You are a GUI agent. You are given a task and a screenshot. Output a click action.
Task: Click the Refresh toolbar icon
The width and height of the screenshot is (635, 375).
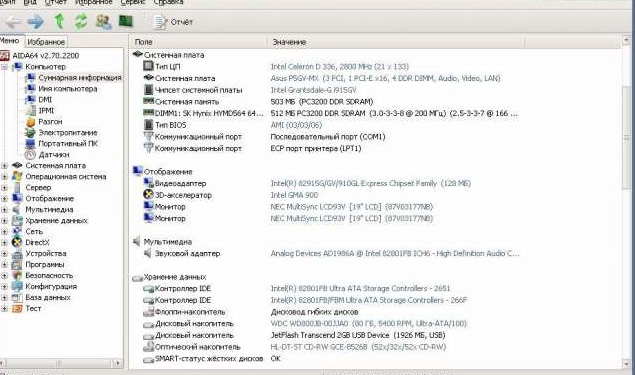click(x=81, y=21)
